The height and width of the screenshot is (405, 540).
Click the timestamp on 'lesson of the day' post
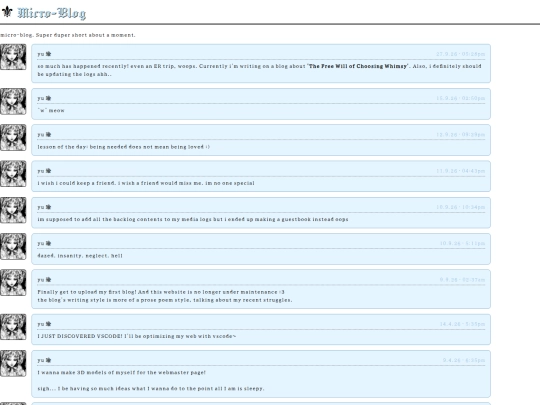click(460, 135)
